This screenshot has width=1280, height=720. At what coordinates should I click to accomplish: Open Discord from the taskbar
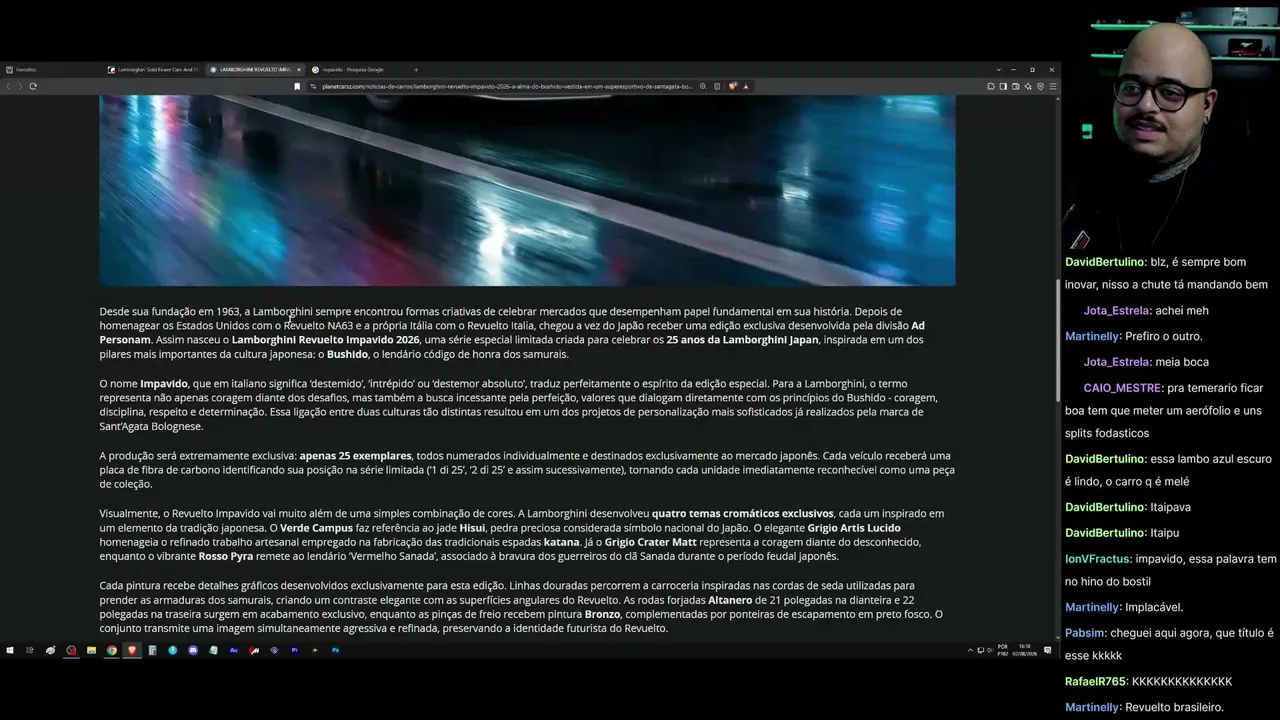coord(193,650)
